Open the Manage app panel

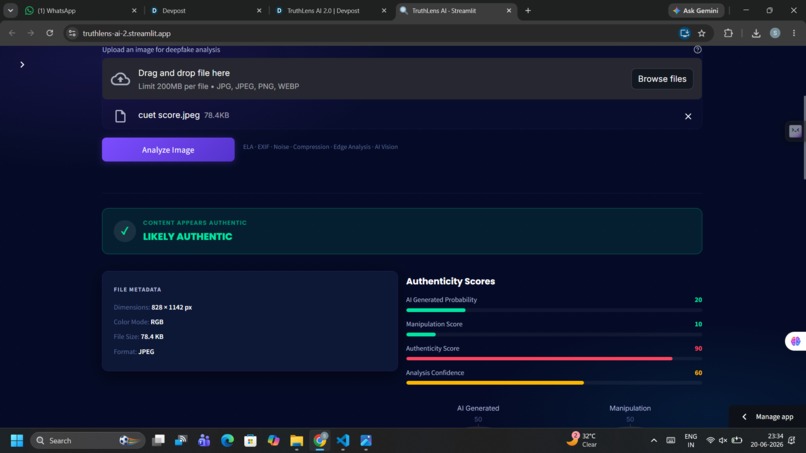[x=768, y=416]
